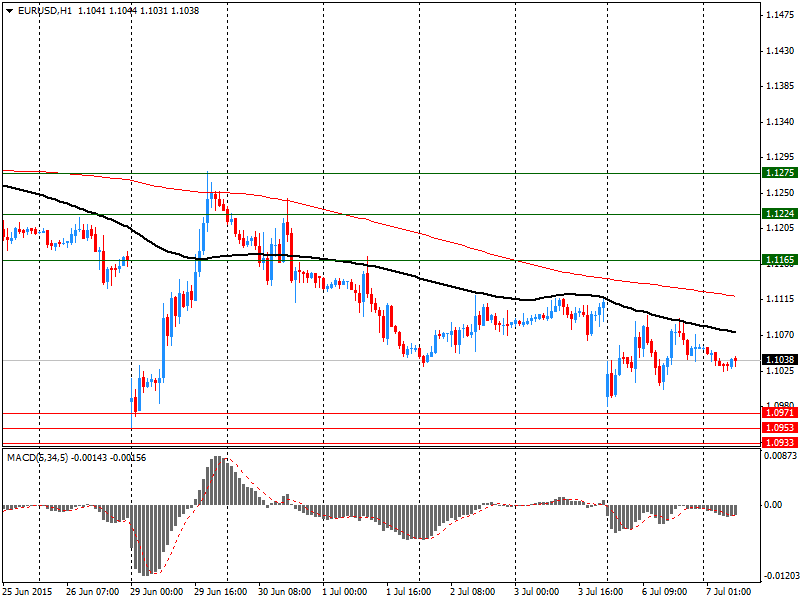Select the 1.0953 red support label
The image size is (800, 600).
780,428
